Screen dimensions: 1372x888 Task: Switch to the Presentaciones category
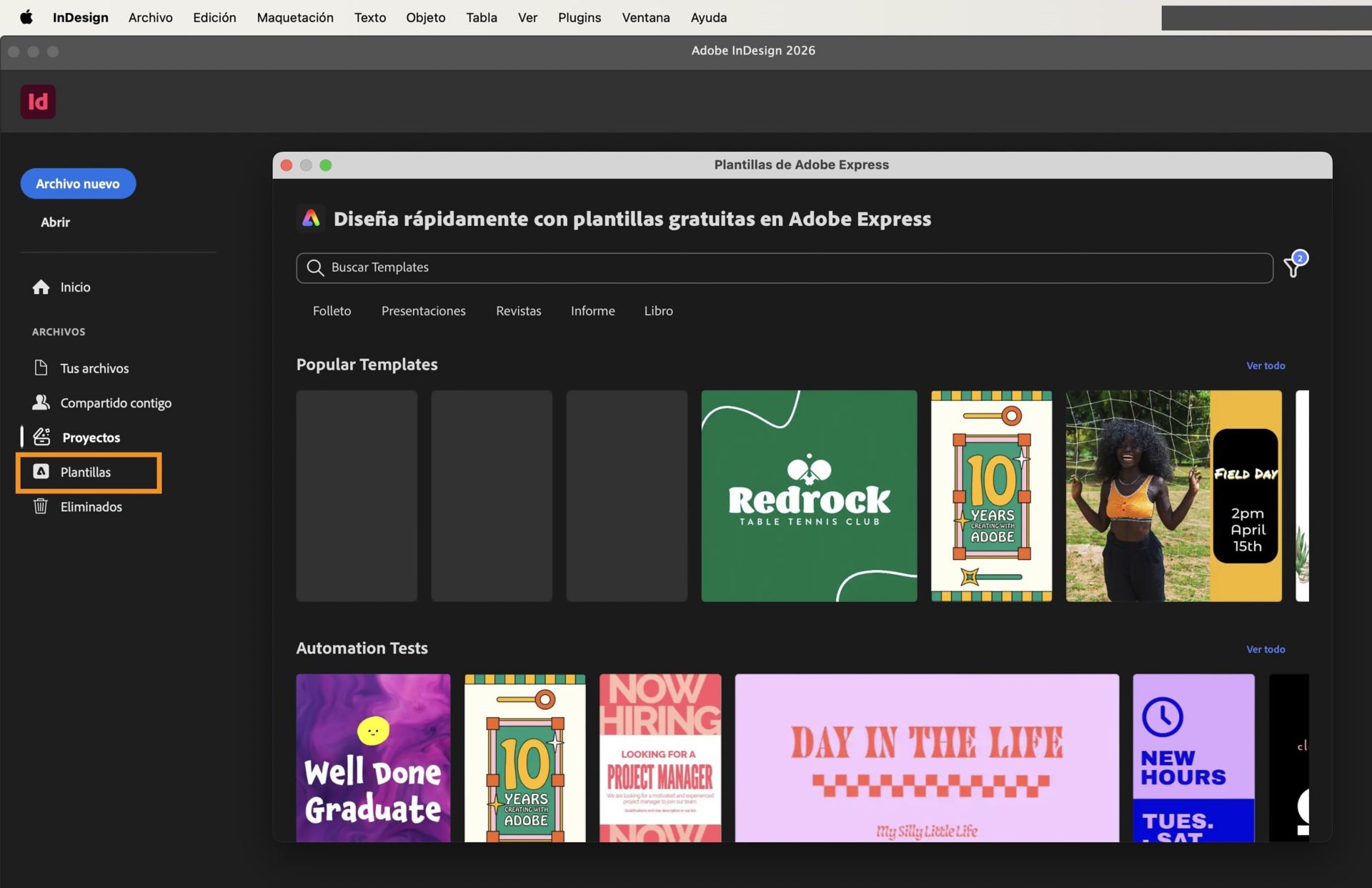[x=423, y=310]
